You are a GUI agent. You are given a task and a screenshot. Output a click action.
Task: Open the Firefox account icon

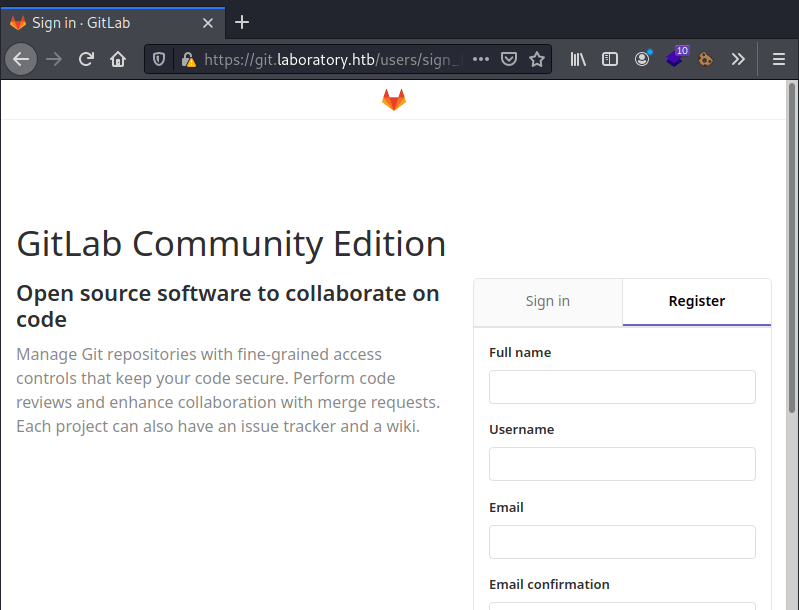(x=642, y=60)
